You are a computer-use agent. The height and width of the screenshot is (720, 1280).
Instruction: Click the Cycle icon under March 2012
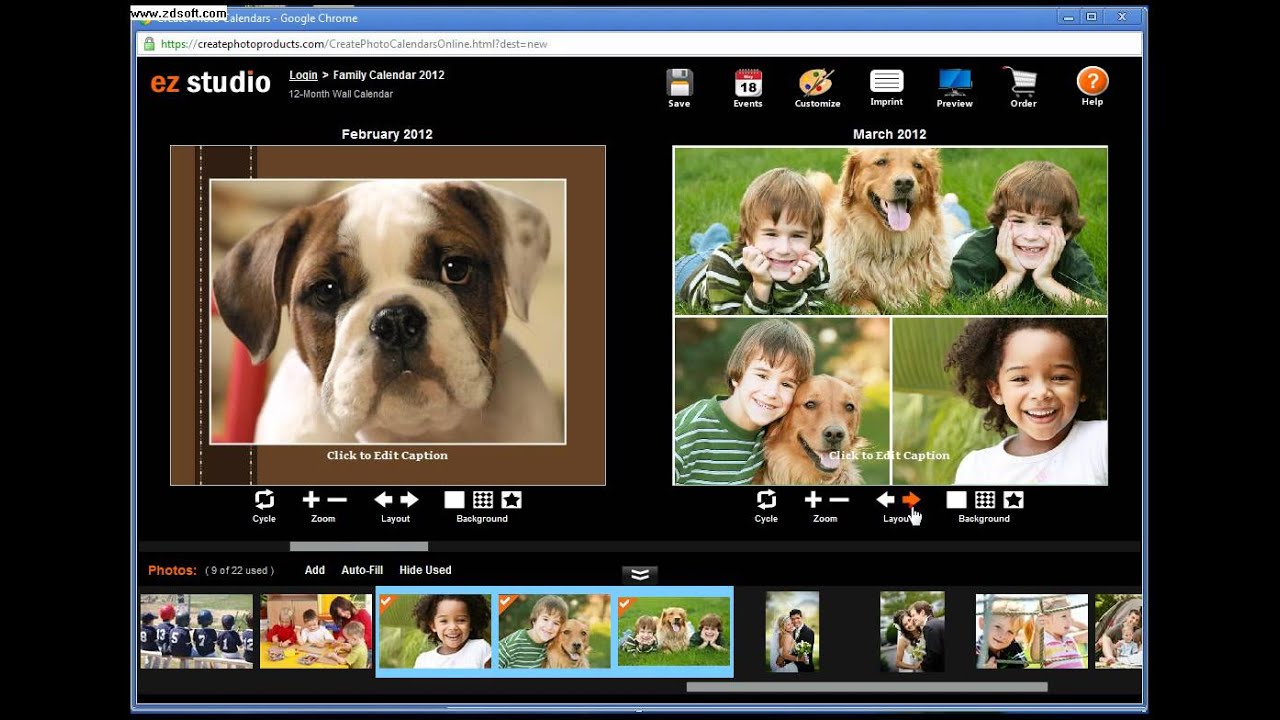click(x=766, y=499)
